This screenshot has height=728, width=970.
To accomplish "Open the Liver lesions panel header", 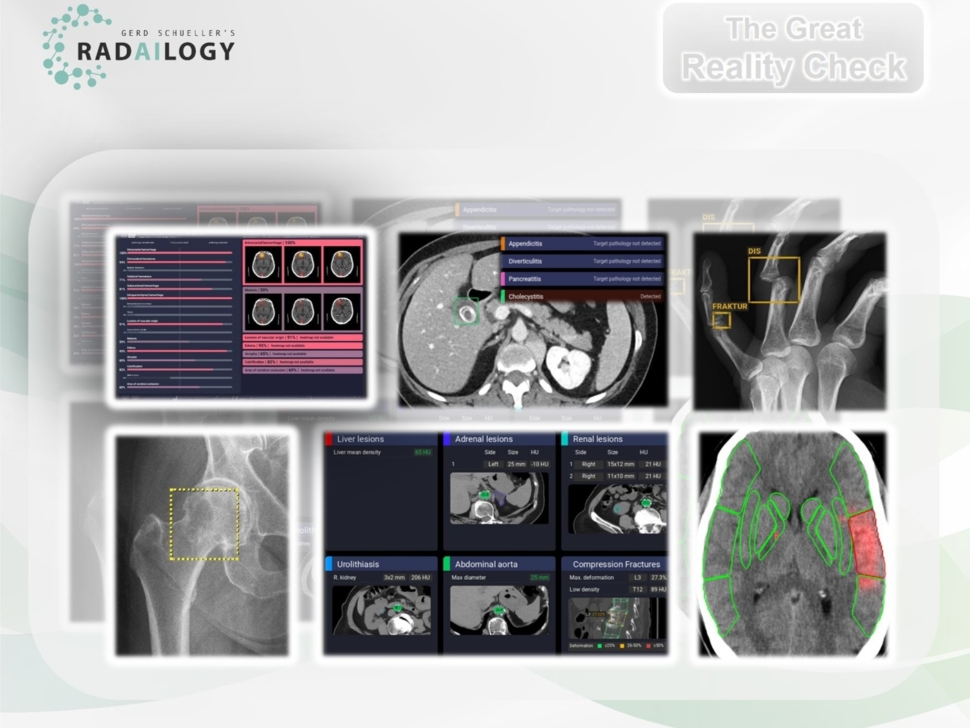I will [x=381, y=439].
